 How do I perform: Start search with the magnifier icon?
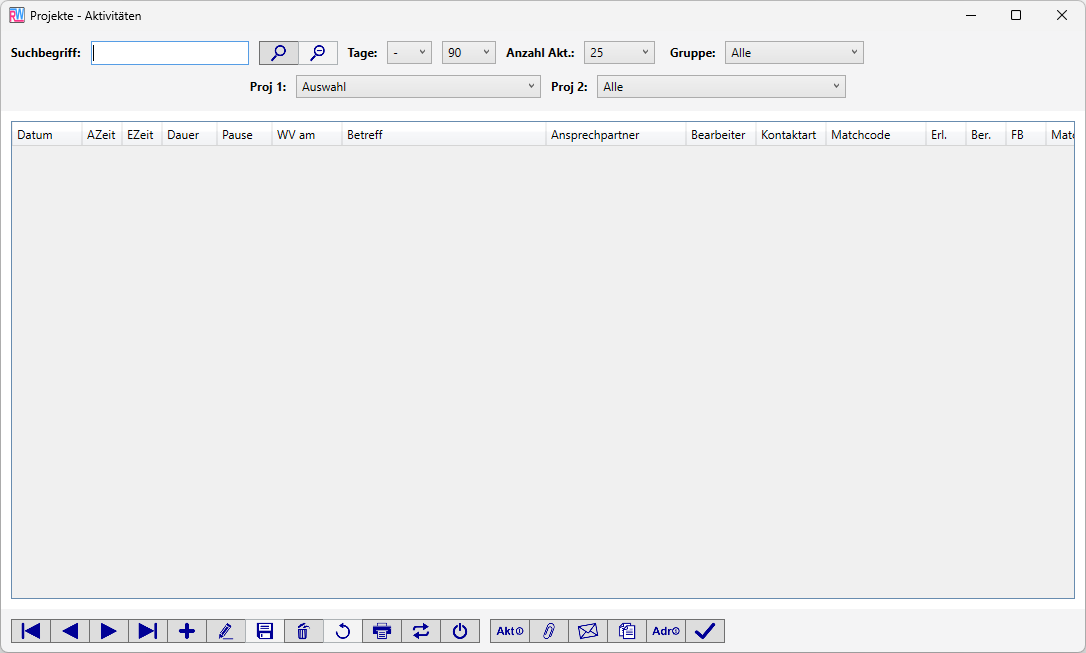tap(278, 53)
